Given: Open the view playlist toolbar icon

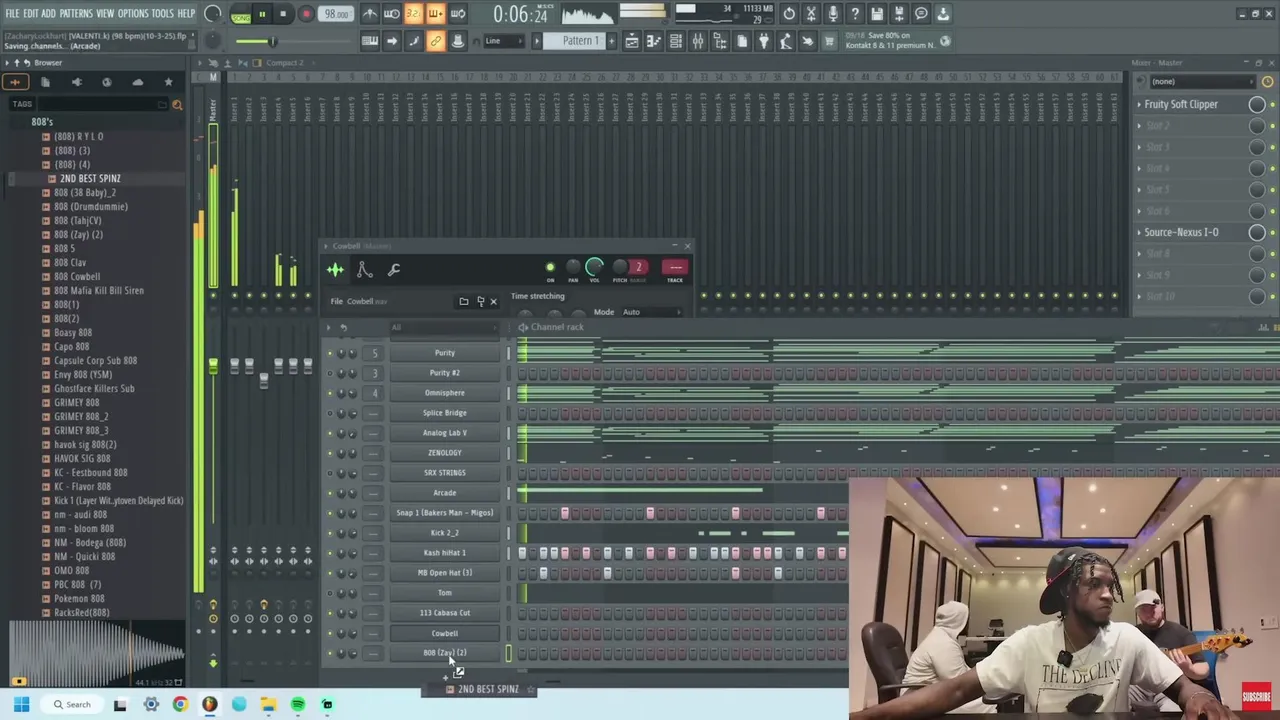Looking at the screenshot, I should 632,41.
